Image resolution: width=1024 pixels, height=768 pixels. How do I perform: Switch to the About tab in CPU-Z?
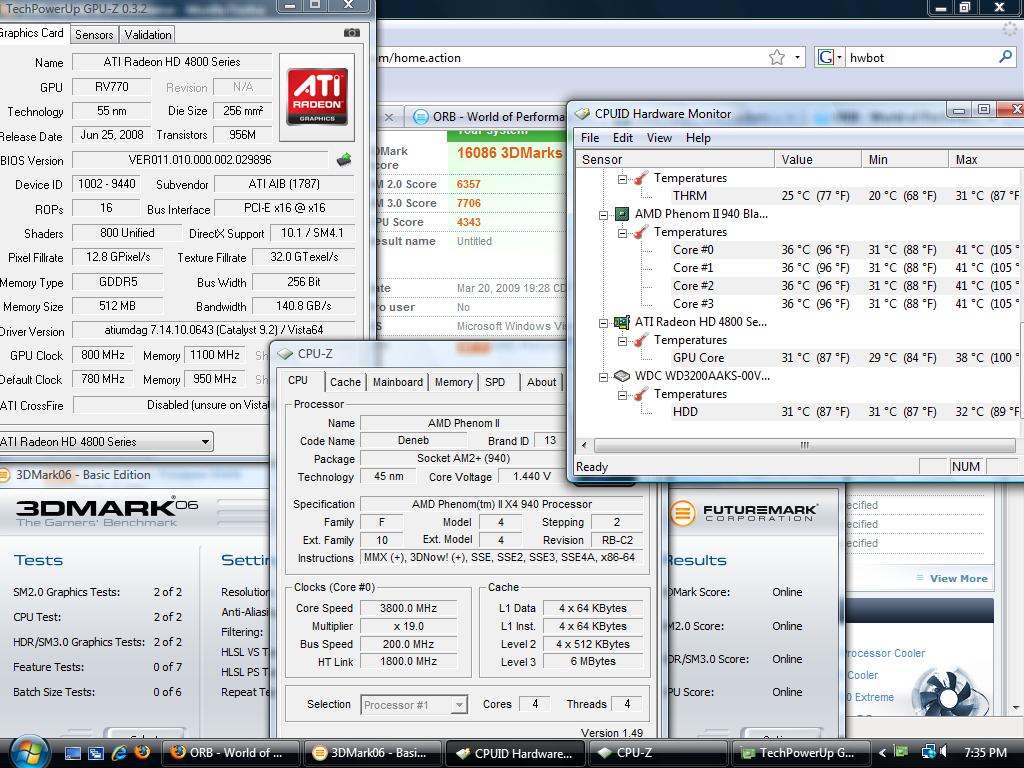tap(541, 382)
